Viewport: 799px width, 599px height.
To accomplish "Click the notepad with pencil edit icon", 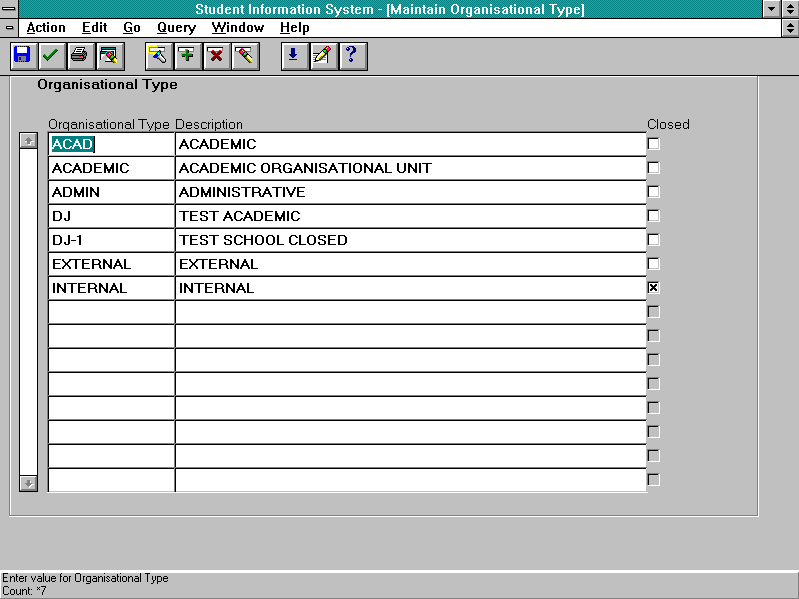I will 322,56.
